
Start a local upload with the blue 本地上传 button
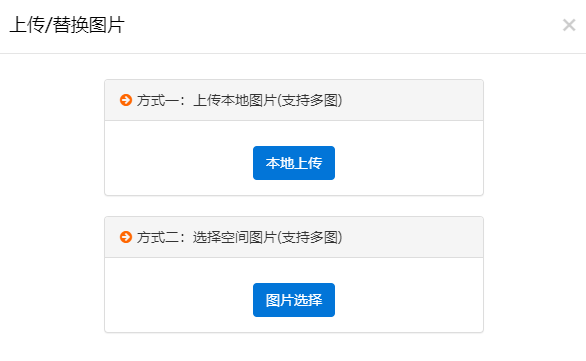coord(294,163)
